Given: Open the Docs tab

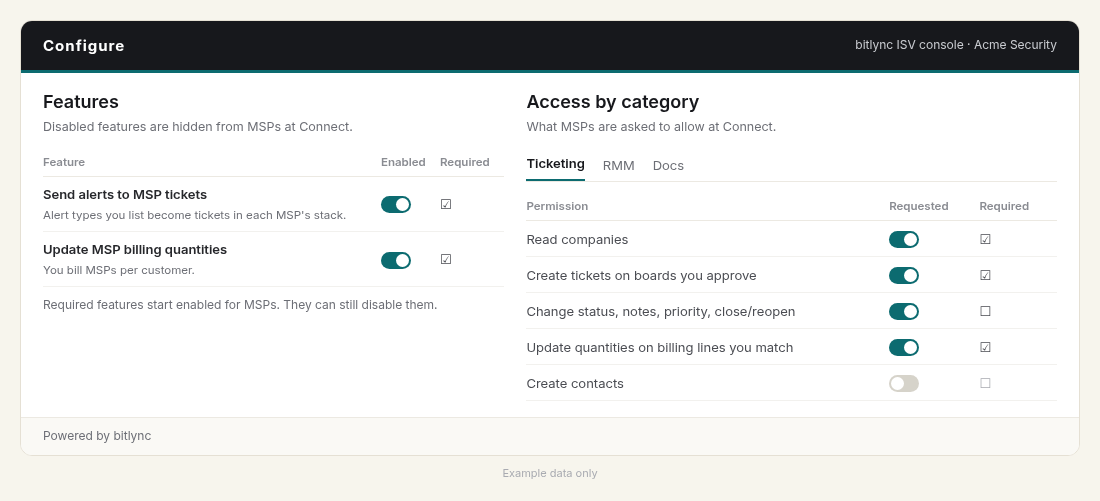Looking at the screenshot, I should [668, 166].
